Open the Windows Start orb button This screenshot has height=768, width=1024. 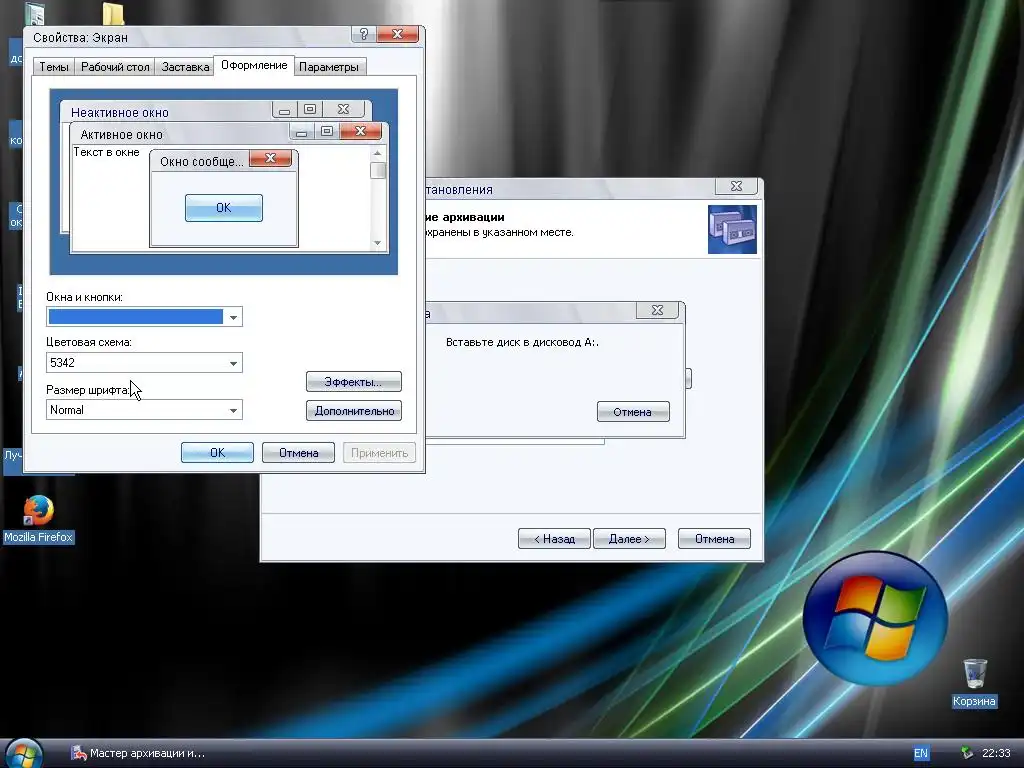click(x=24, y=754)
